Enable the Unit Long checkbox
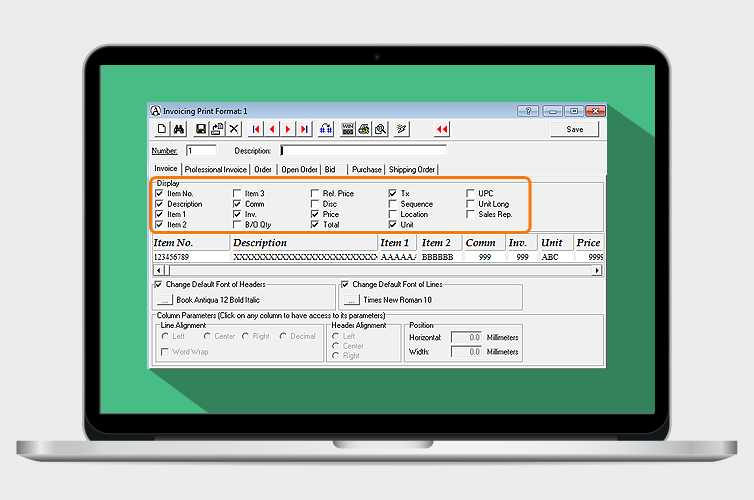This screenshot has height=500, width=754. click(x=471, y=204)
